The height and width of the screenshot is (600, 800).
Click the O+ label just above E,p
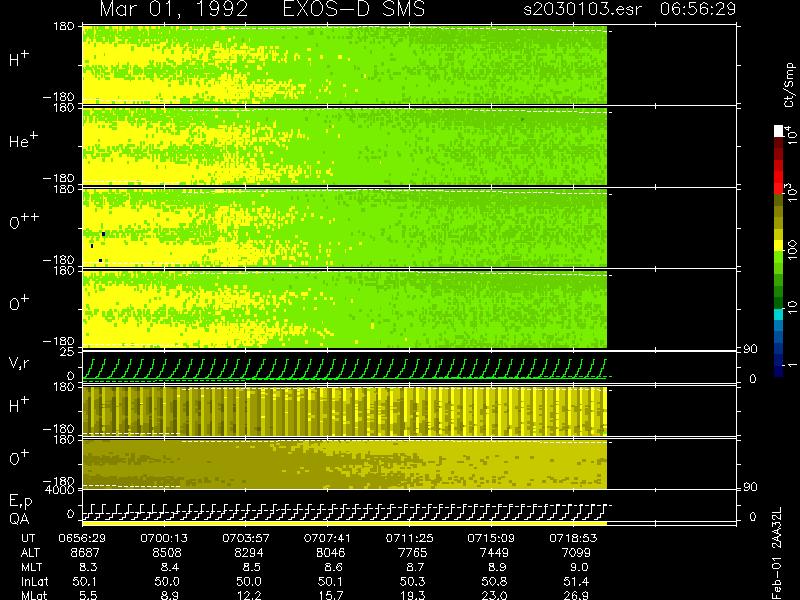point(19,458)
